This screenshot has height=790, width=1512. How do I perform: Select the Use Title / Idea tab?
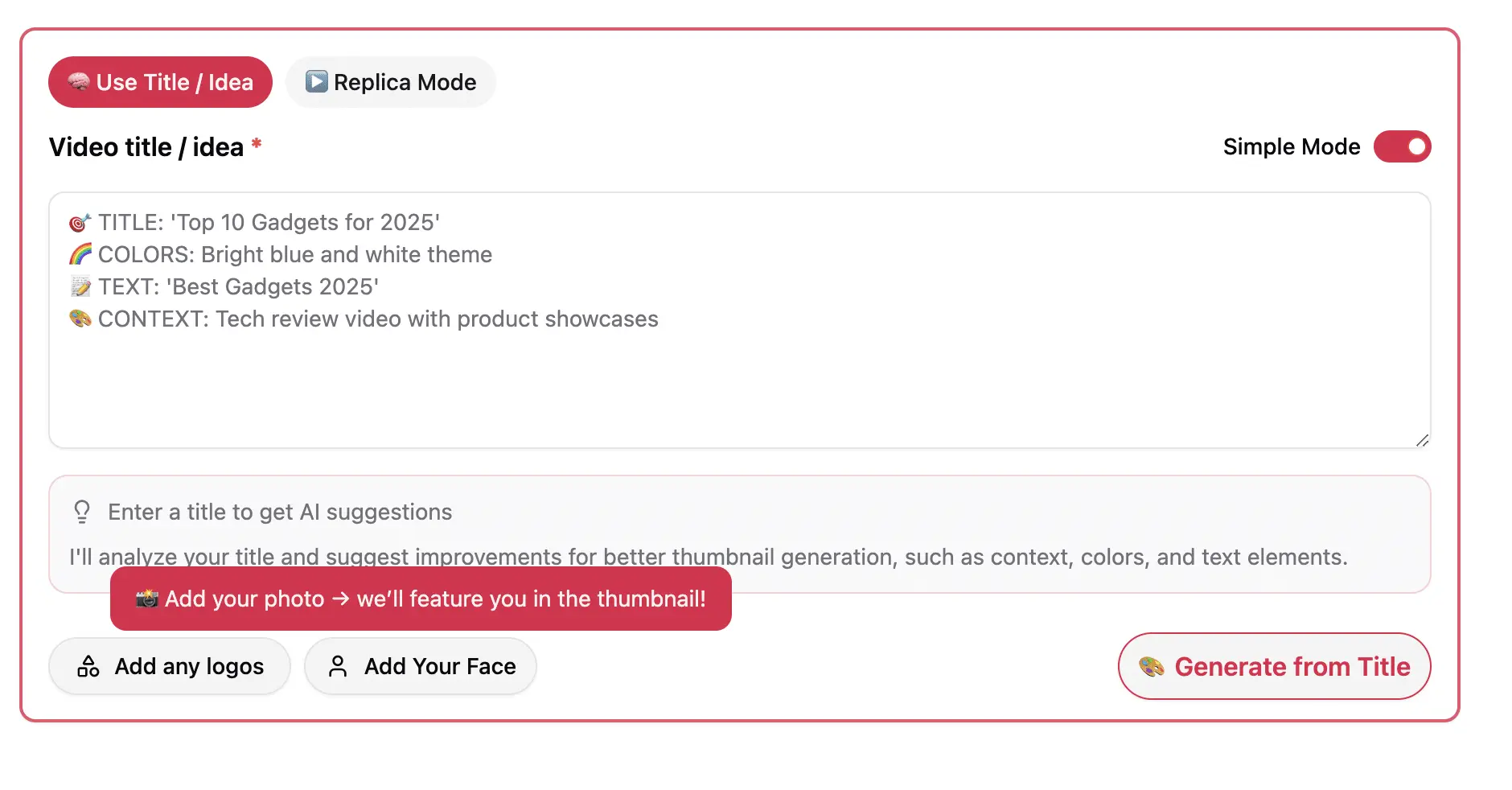[x=160, y=81]
